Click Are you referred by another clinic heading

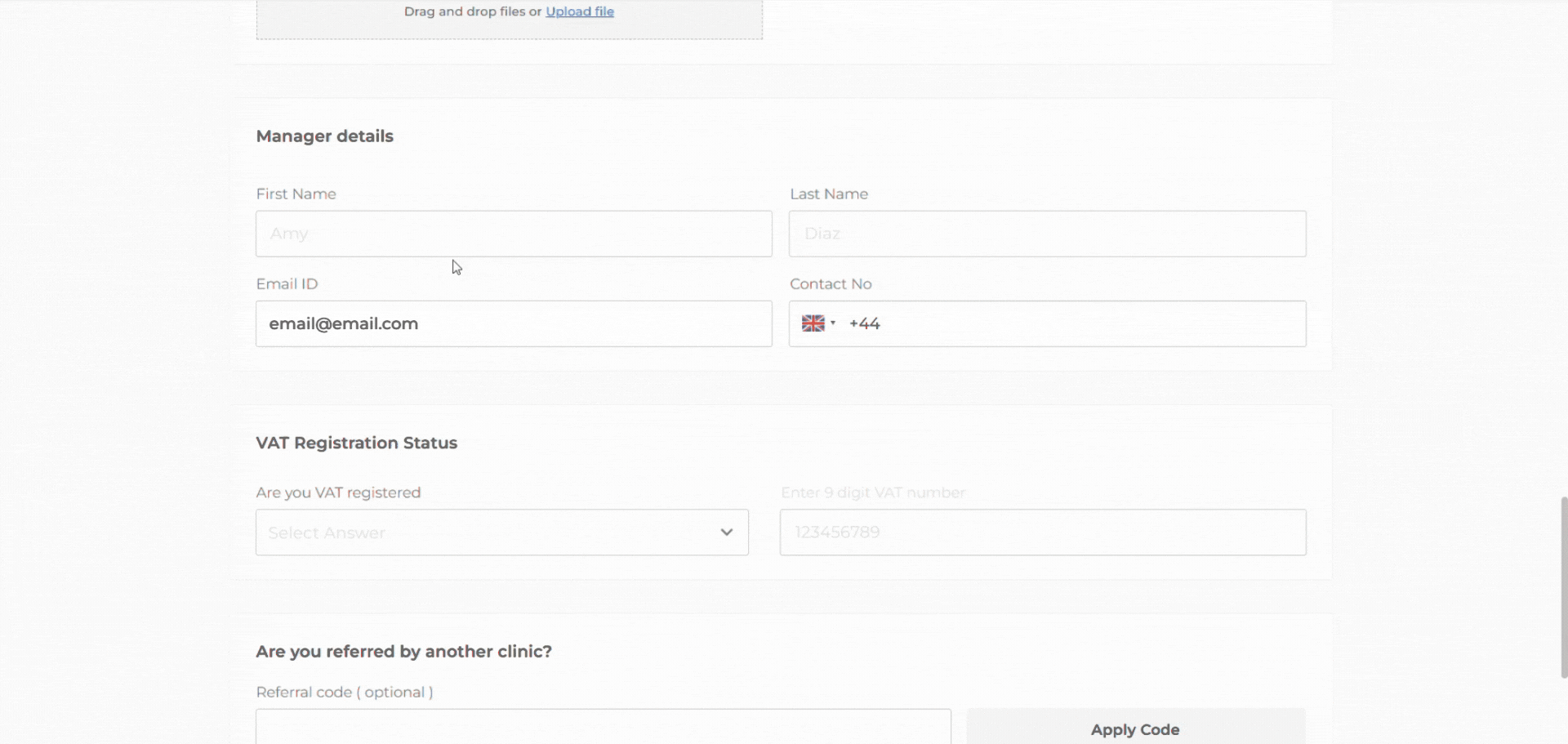point(404,652)
